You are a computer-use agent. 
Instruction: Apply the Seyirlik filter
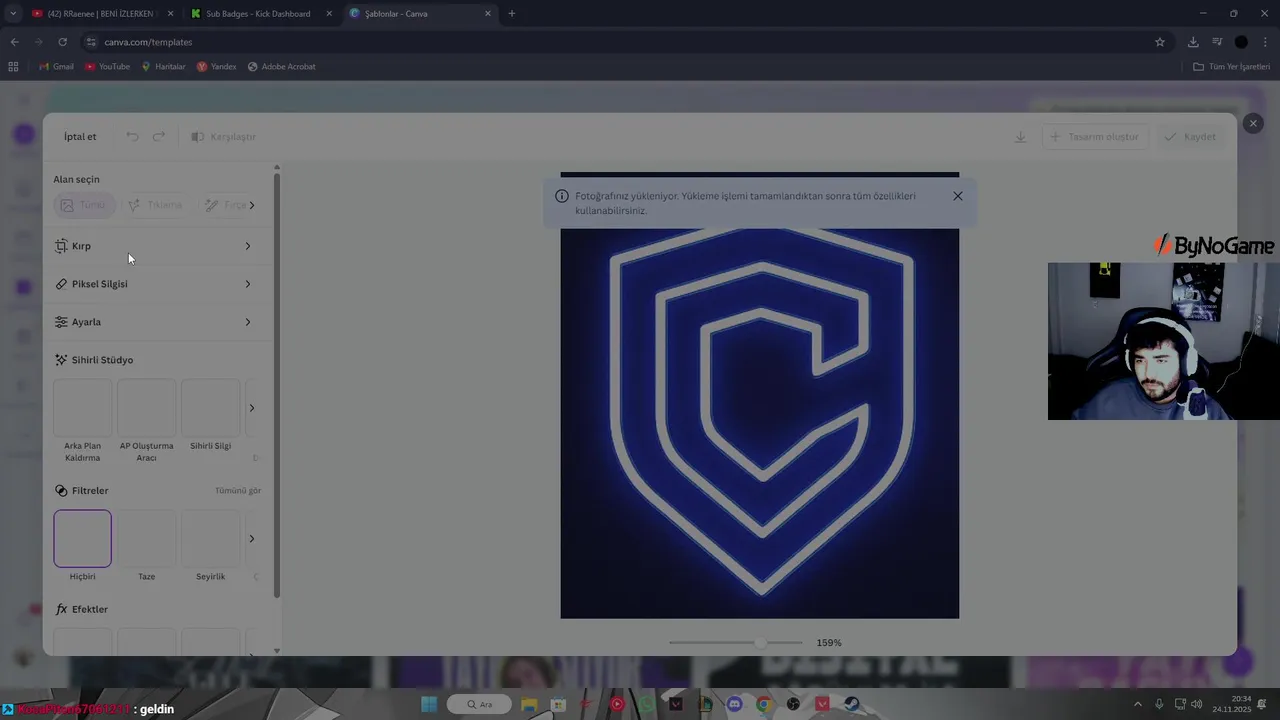click(x=210, y=538)
